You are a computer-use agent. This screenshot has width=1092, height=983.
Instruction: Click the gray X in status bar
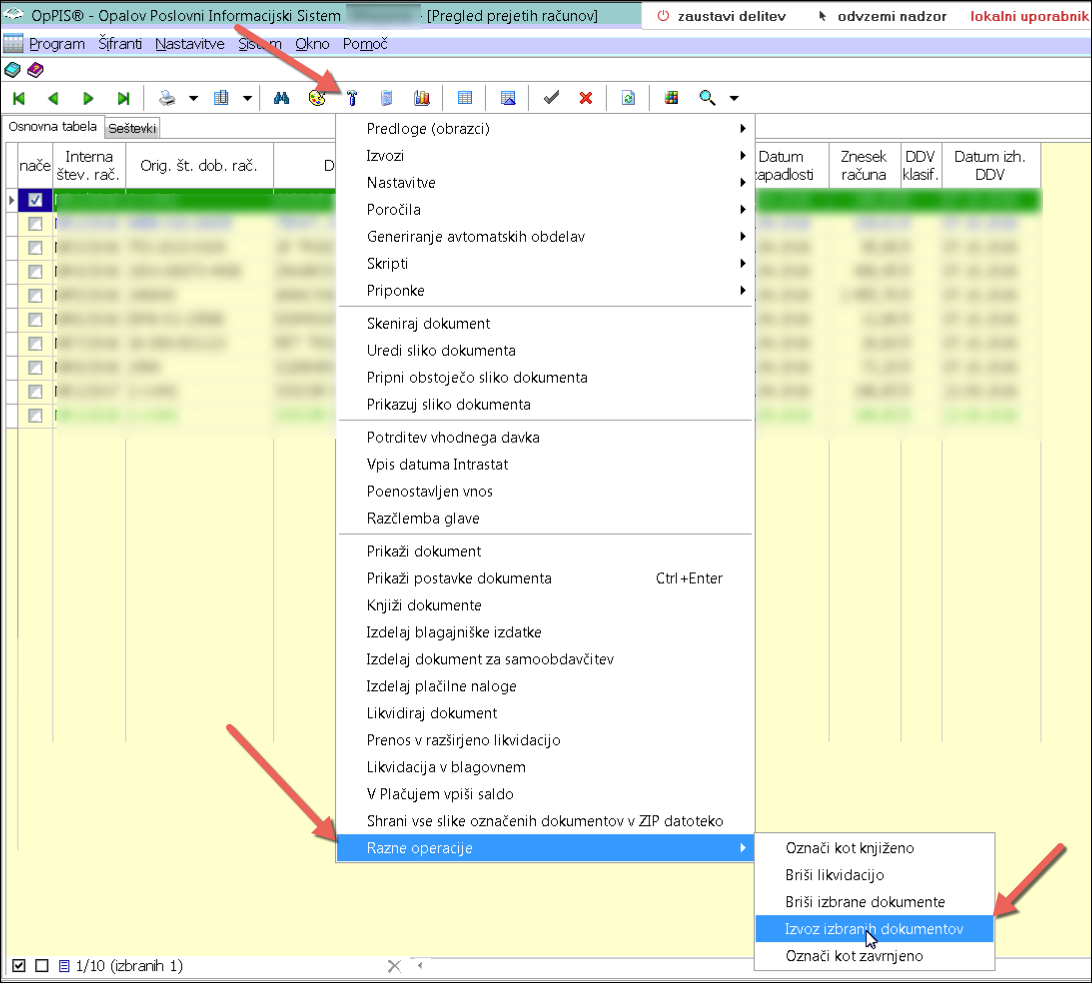pyautogui.click(x=394, y=966)
